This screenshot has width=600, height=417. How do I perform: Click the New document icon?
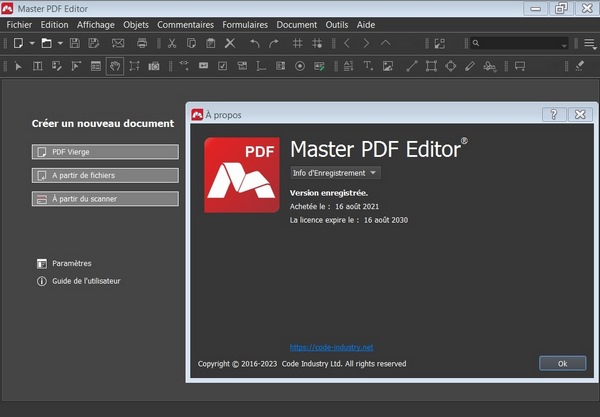coord(18,43)
